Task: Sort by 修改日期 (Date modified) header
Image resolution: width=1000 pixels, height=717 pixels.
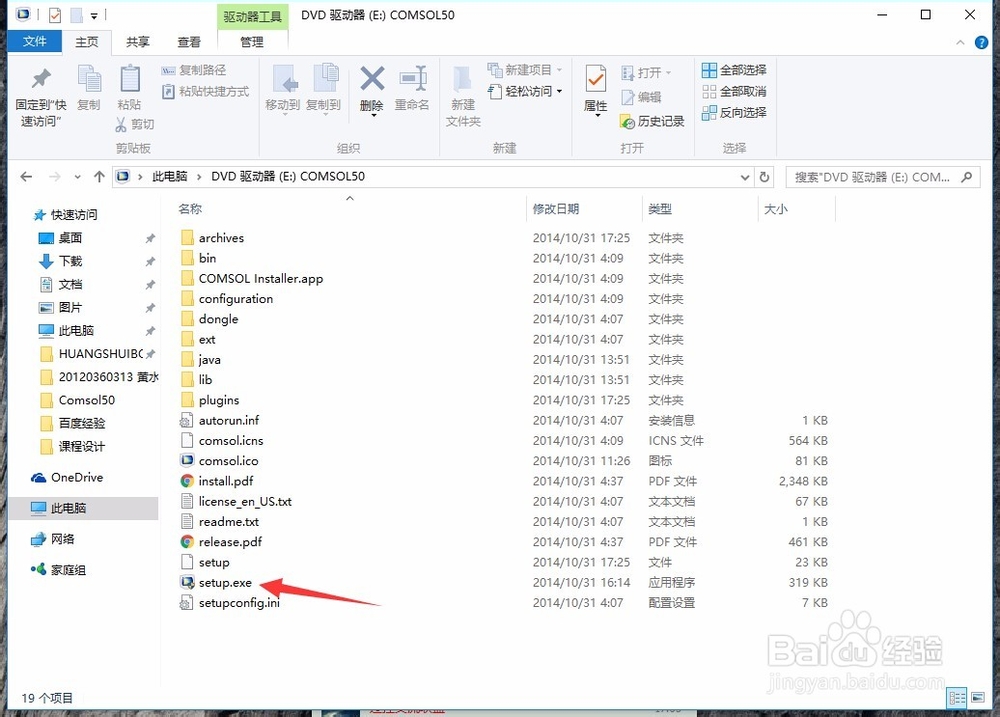Action: [556, 209]
